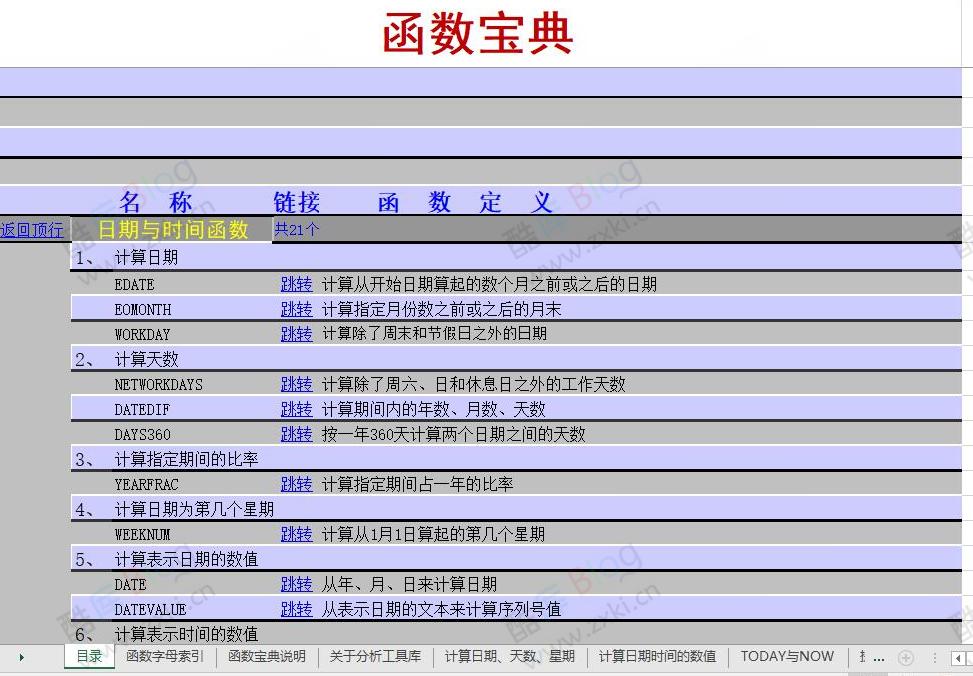
Task: Click the 跳转 link for DATEDIF
Action: pos(295,409)
